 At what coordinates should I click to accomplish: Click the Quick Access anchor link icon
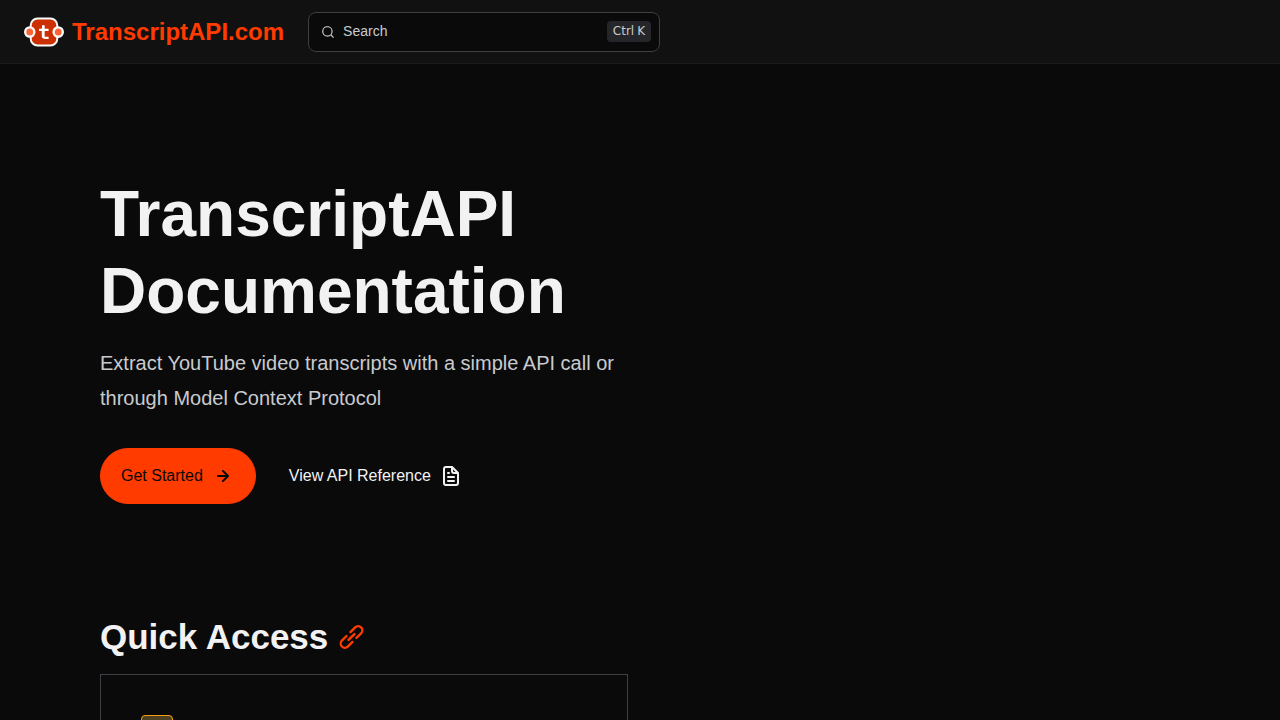(351, 637)
